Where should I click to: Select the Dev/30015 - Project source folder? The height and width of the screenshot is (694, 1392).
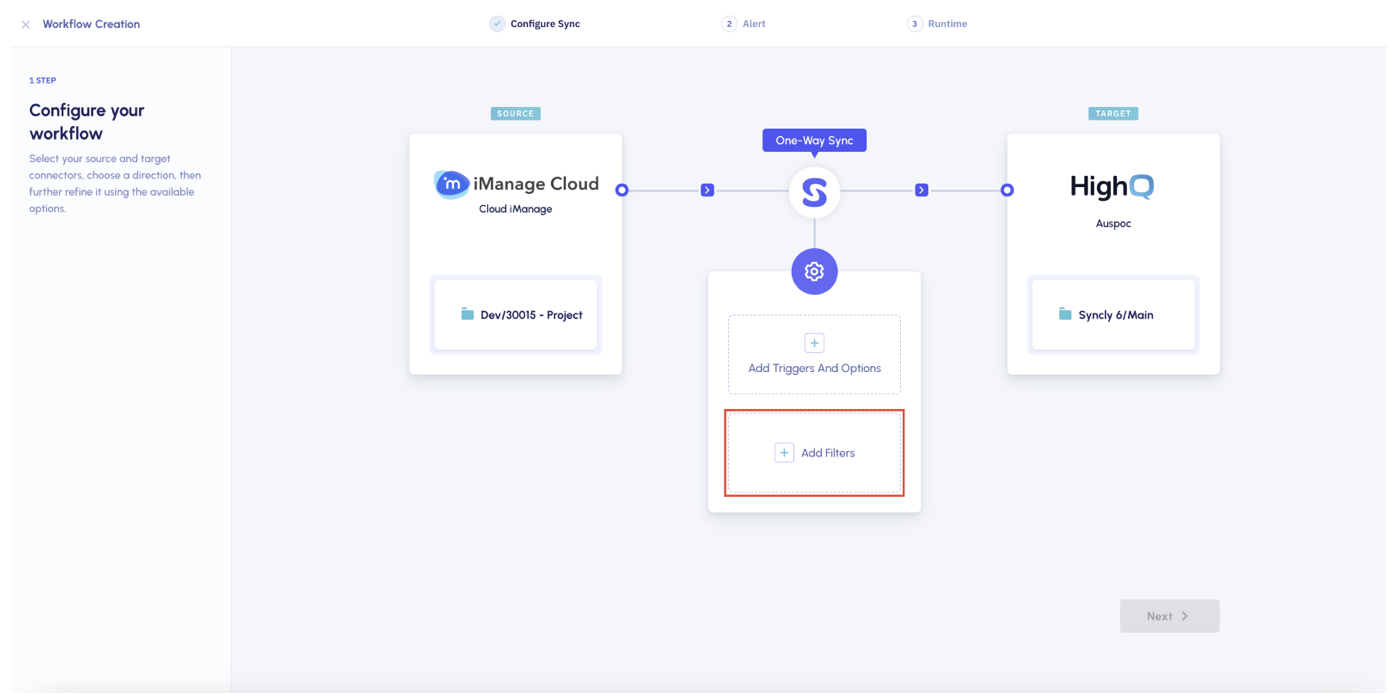(516, 315)
